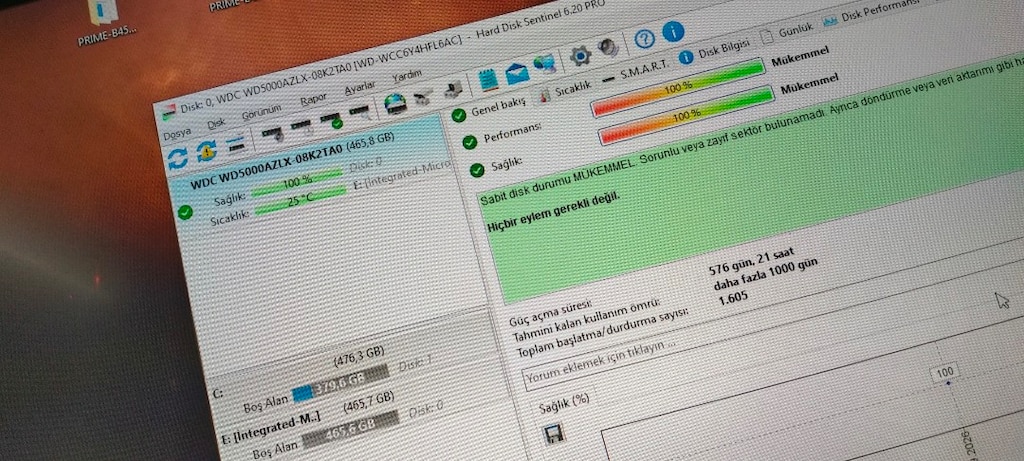
Task: Click the Sağlık 100 % gradient bar
Action: click(686, 115)
